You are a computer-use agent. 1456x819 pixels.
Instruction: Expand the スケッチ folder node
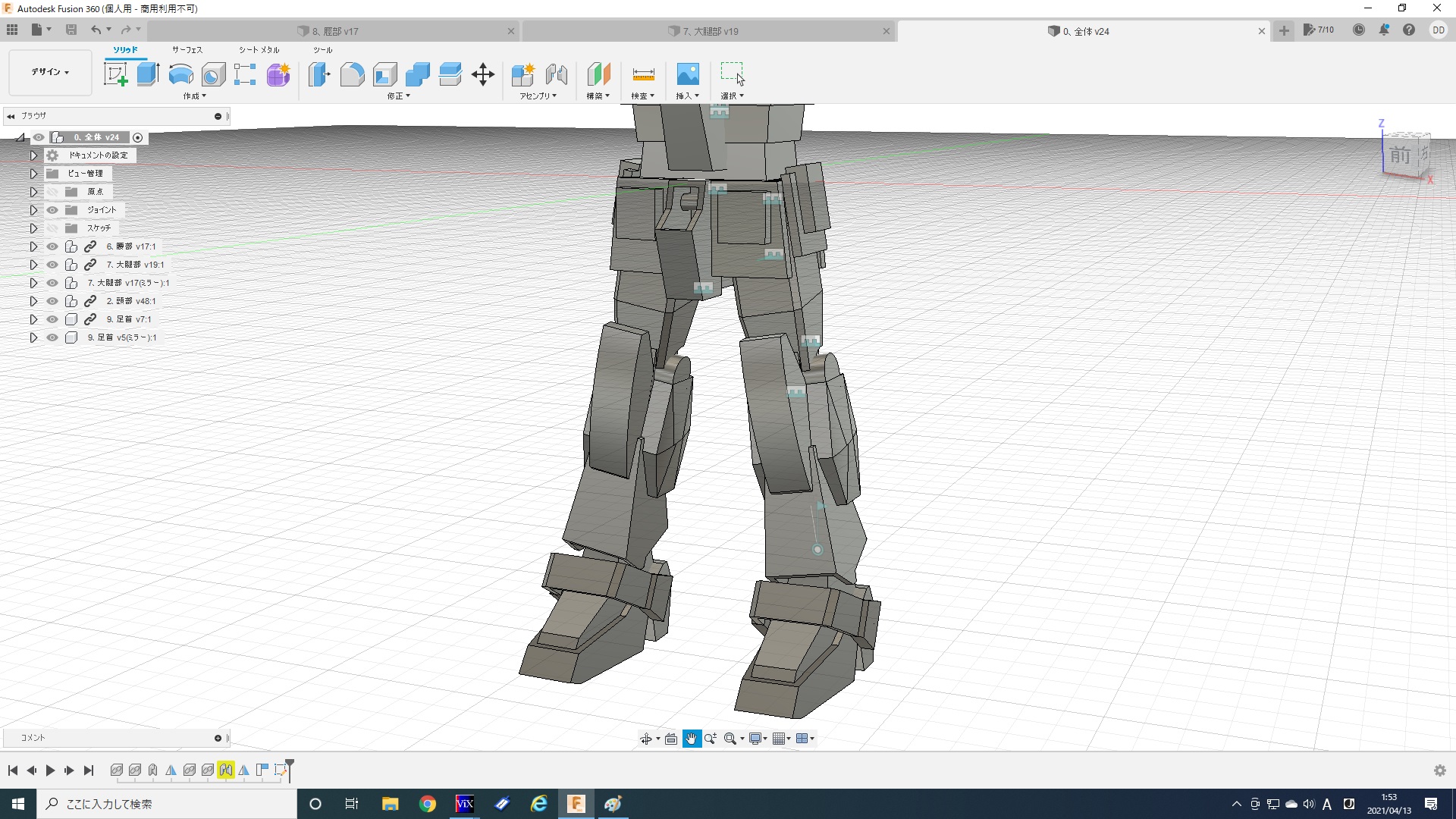coord(33,228)
